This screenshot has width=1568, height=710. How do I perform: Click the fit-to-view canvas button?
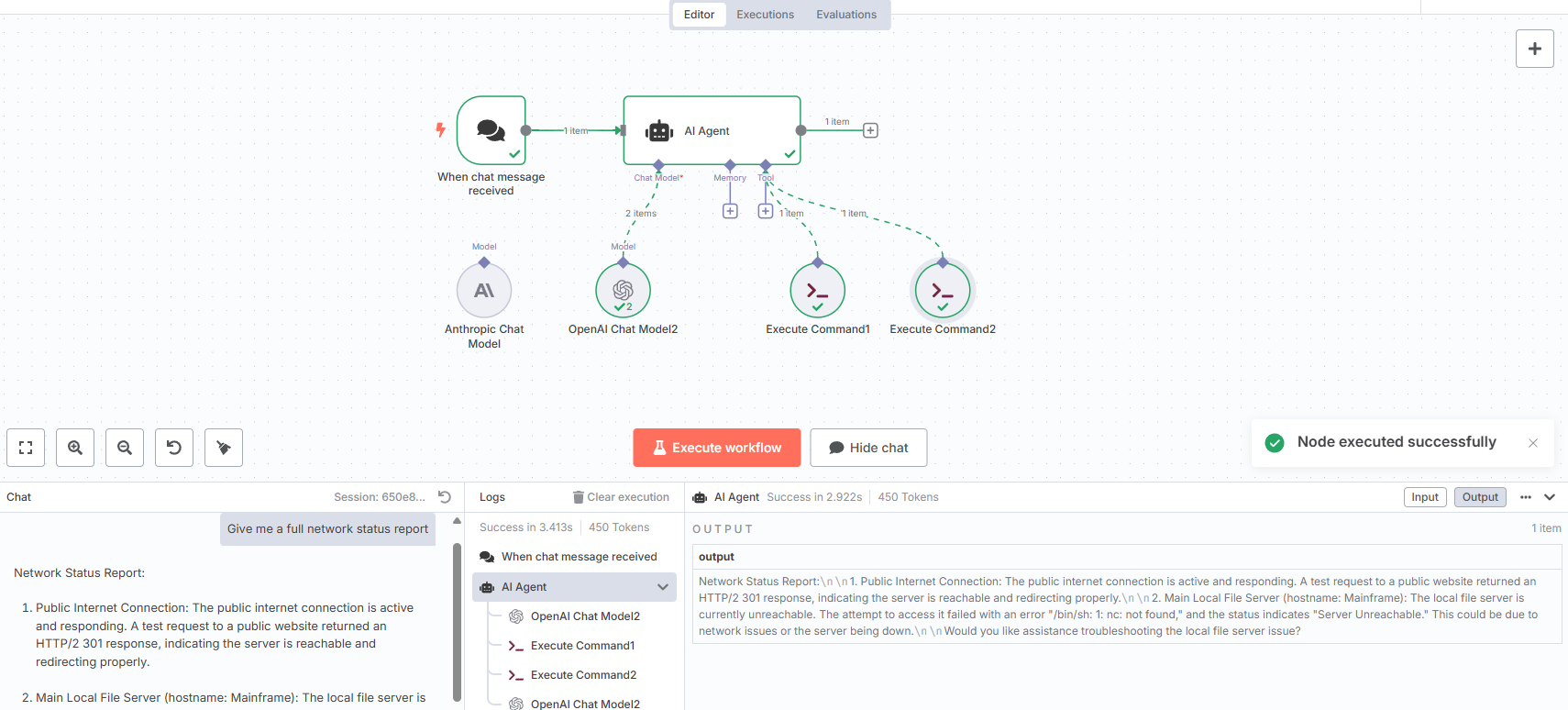[26, 448]
